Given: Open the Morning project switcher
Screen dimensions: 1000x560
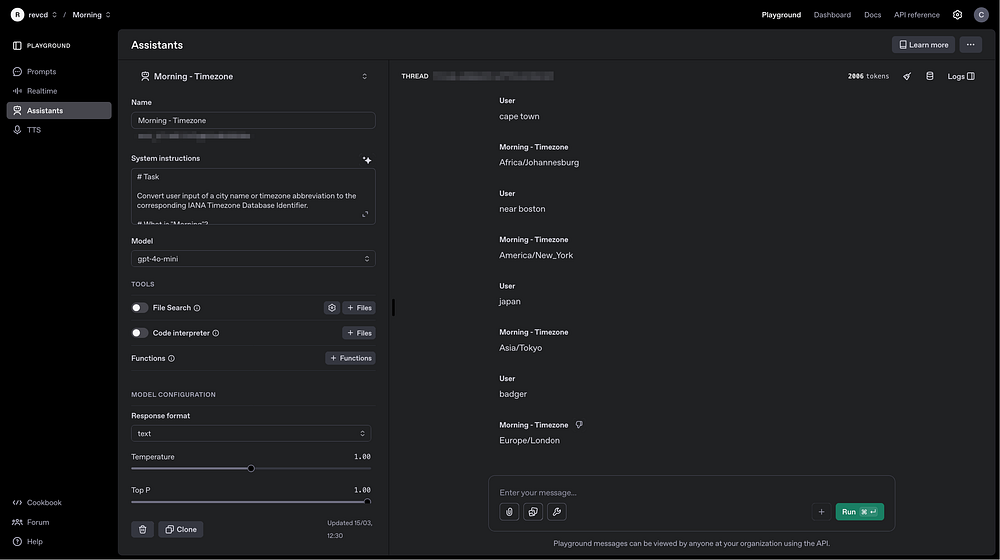Looking at the screenshot, I should (x=91, y=15).
